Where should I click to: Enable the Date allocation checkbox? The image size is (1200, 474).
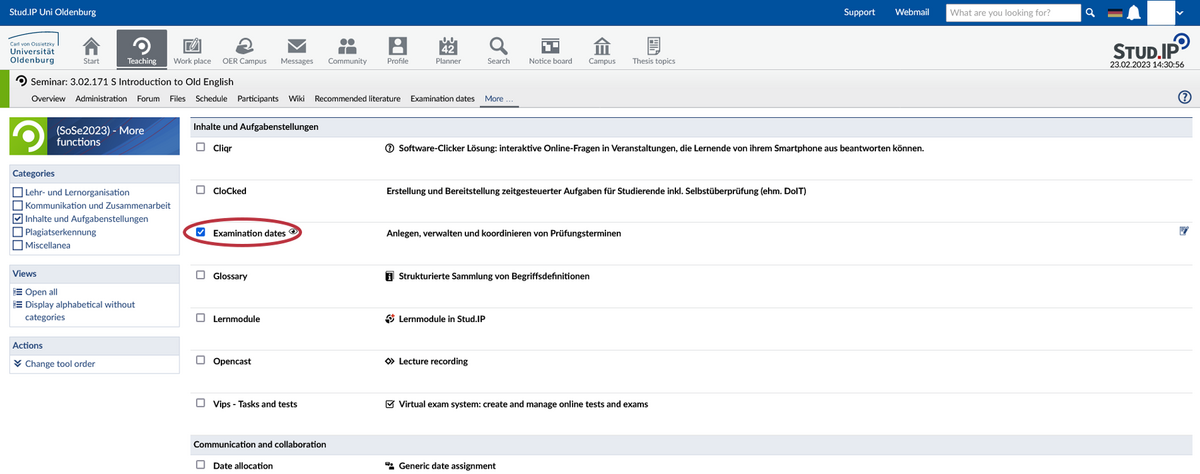(201, 465)
